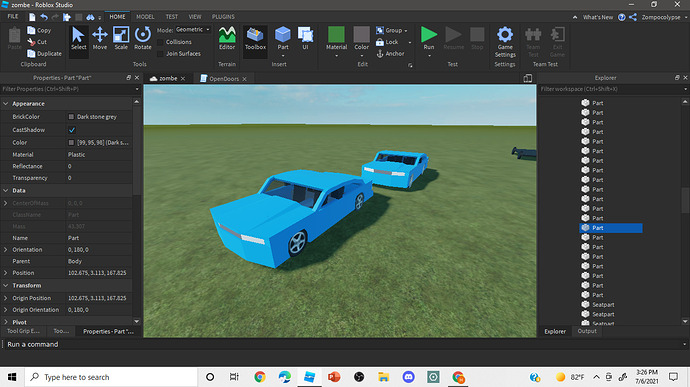Viewport: 690px width, 387px height.
Task: Click the Duplicate button
Action: (x=44, y=54)
